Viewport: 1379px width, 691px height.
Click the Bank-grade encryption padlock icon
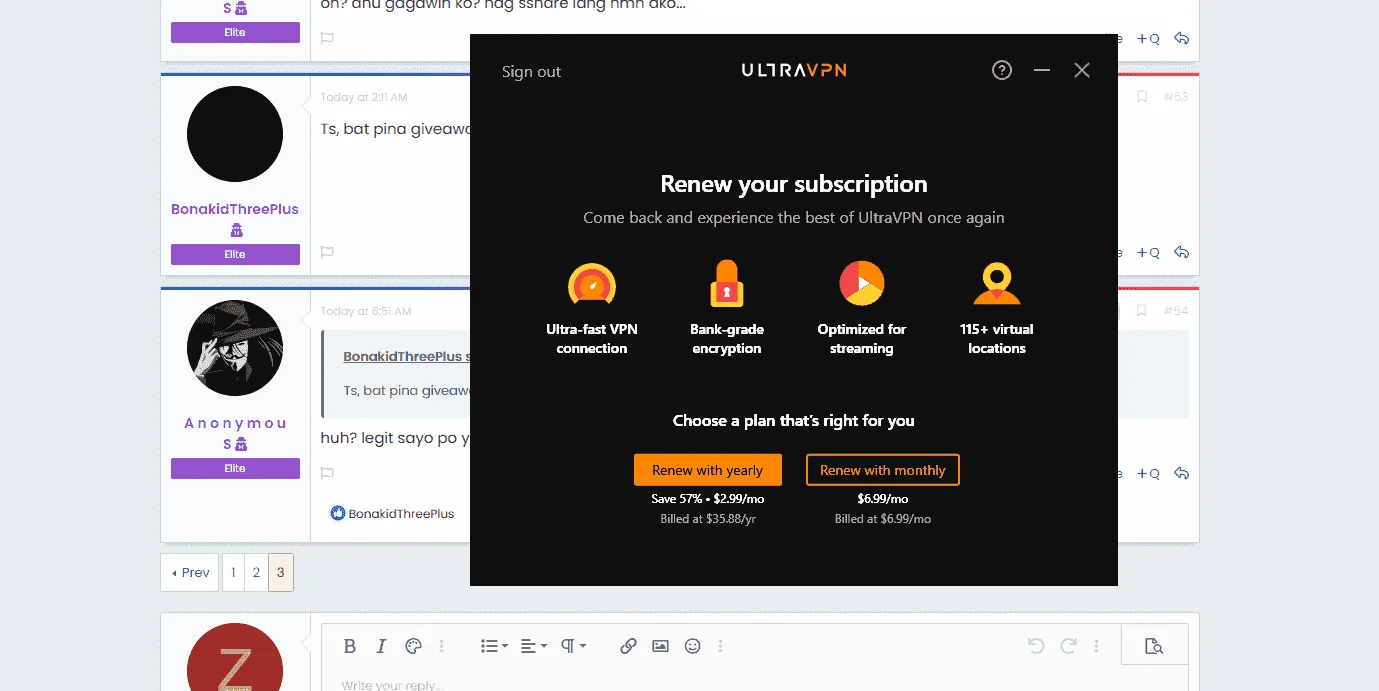point(727,284)
